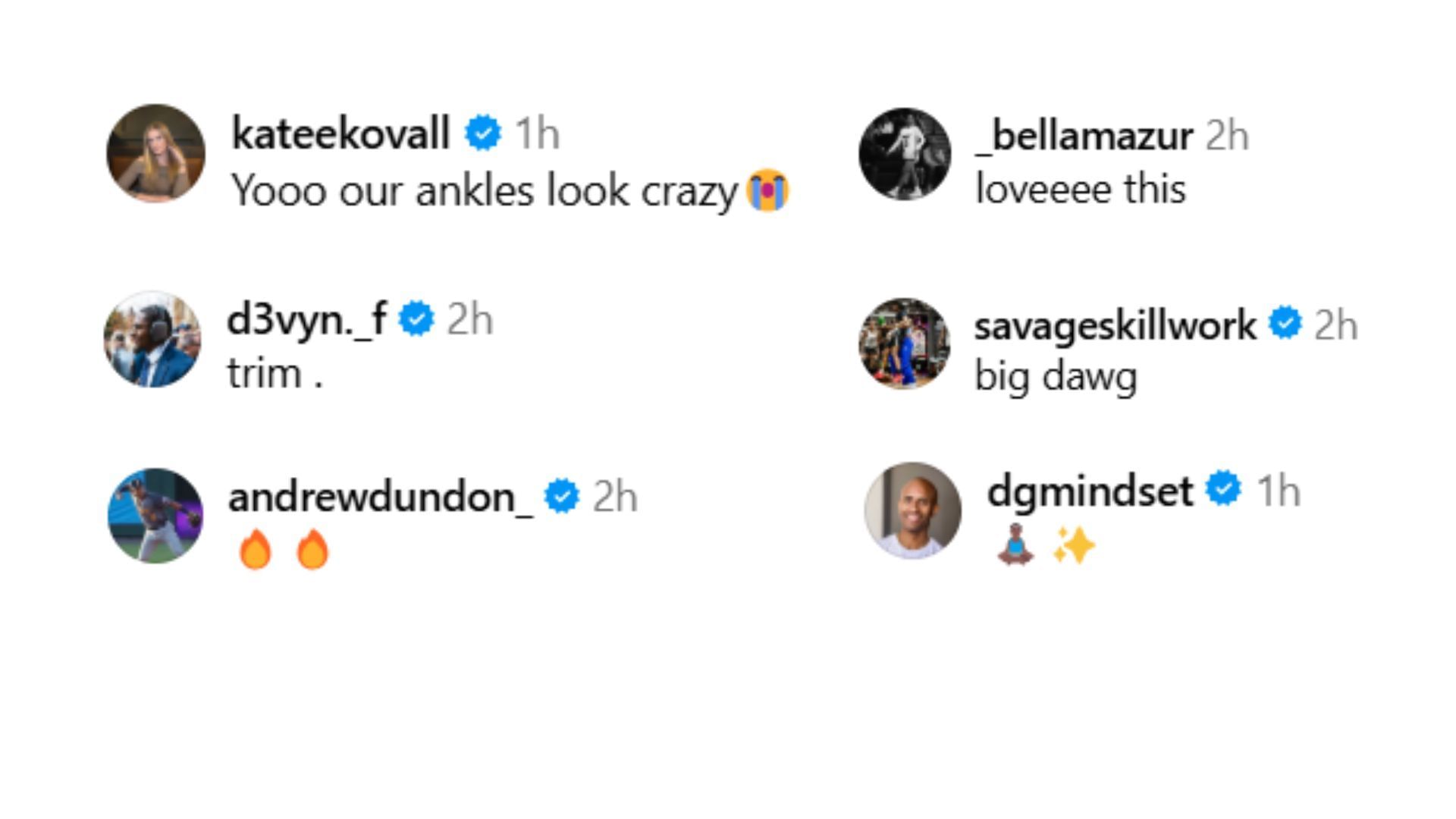Click the sparkles emoji in dgmindset's comment
This screenshot has height=819, width=1456.
[1074, 546]
